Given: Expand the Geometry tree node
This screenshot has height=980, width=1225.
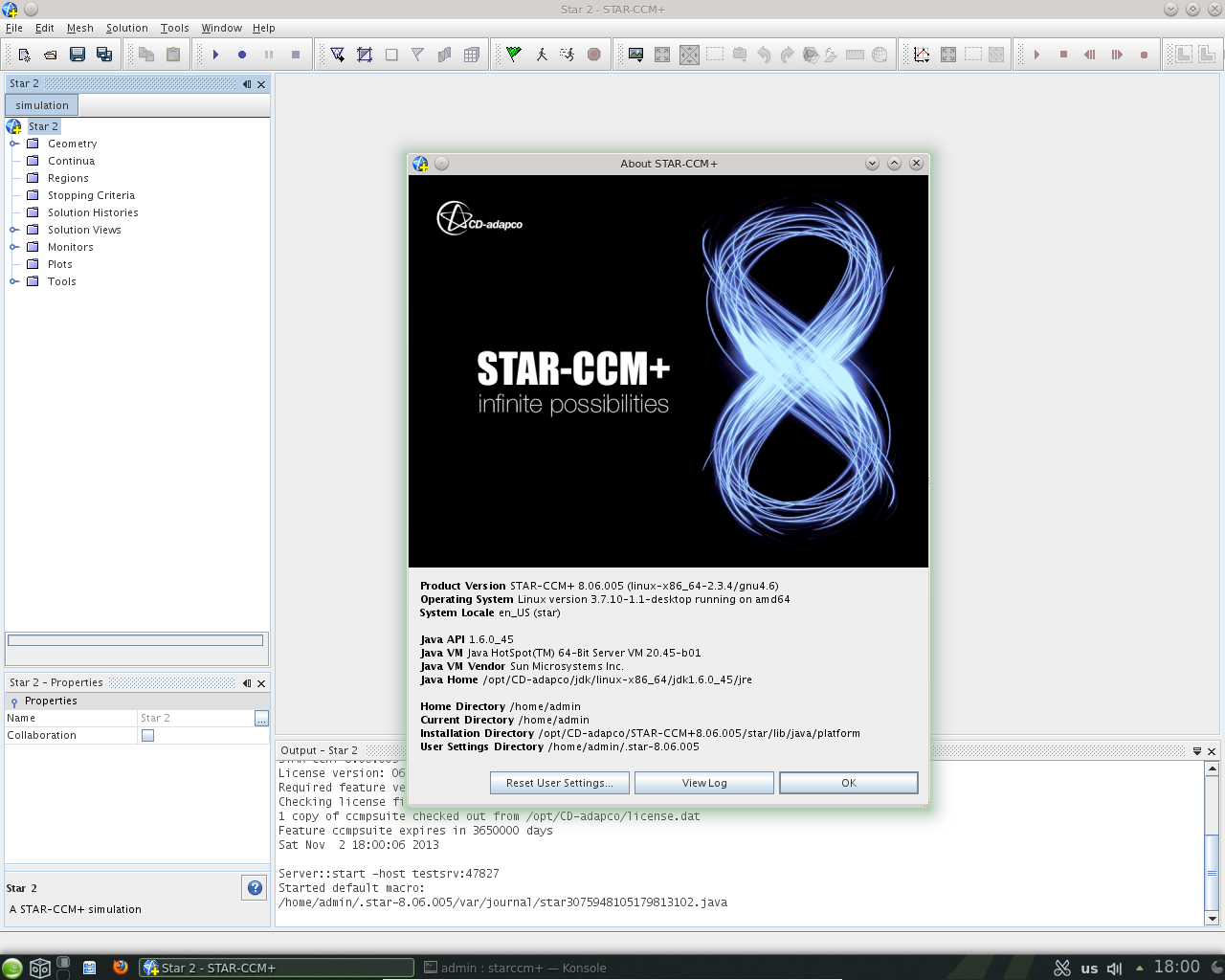Looking at the screenshot, I should 14,144.
